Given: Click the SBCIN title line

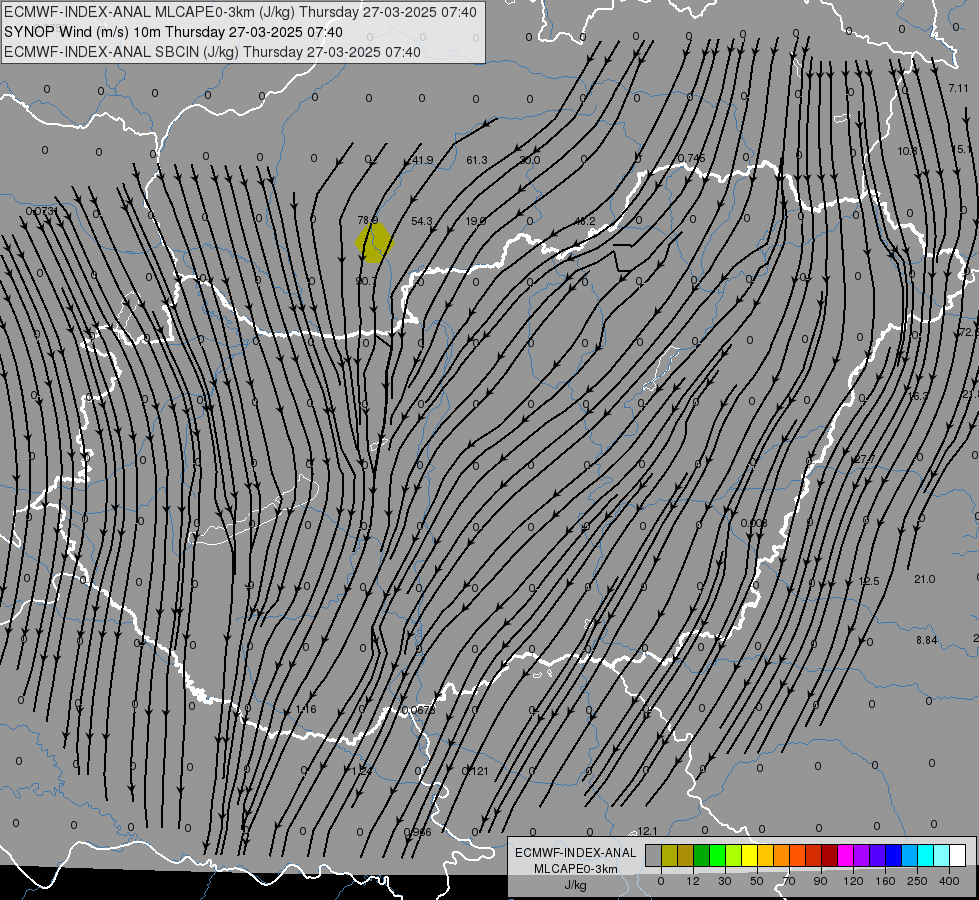Looking at the screenshot, I should coord(212,52).
